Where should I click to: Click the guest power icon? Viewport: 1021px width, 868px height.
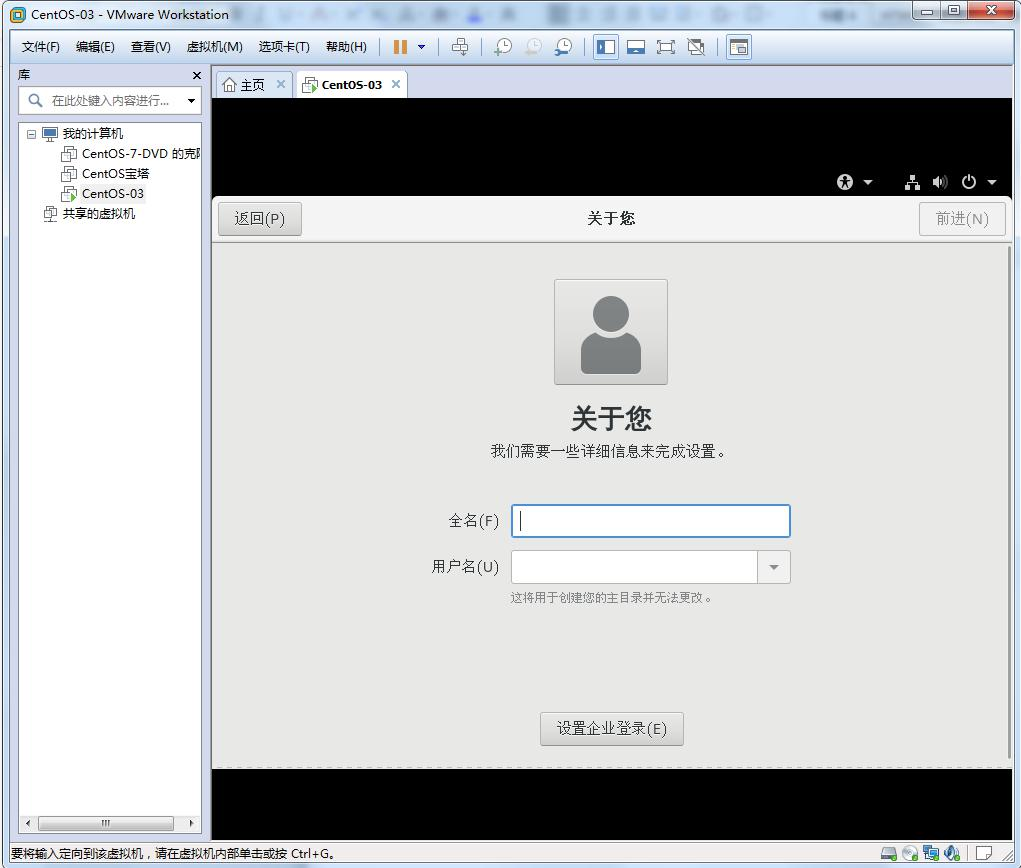pyautogui.click(x=968, y=182)
